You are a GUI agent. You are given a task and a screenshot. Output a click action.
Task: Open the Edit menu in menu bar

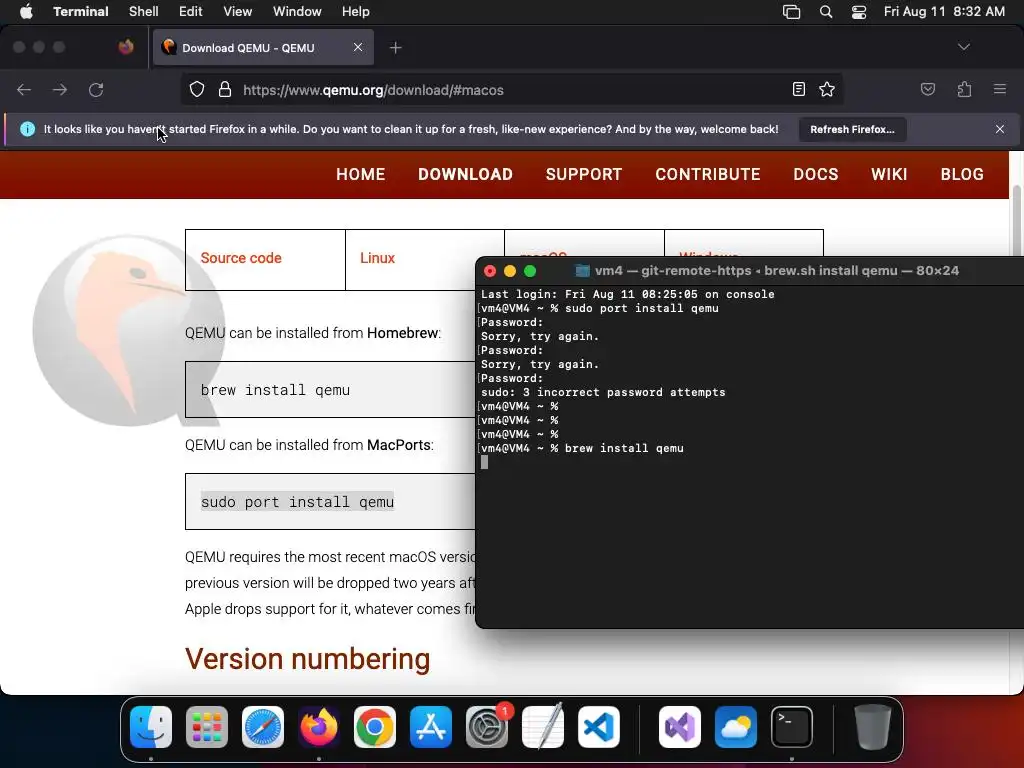pyautogui.click(x=190, y=11)
